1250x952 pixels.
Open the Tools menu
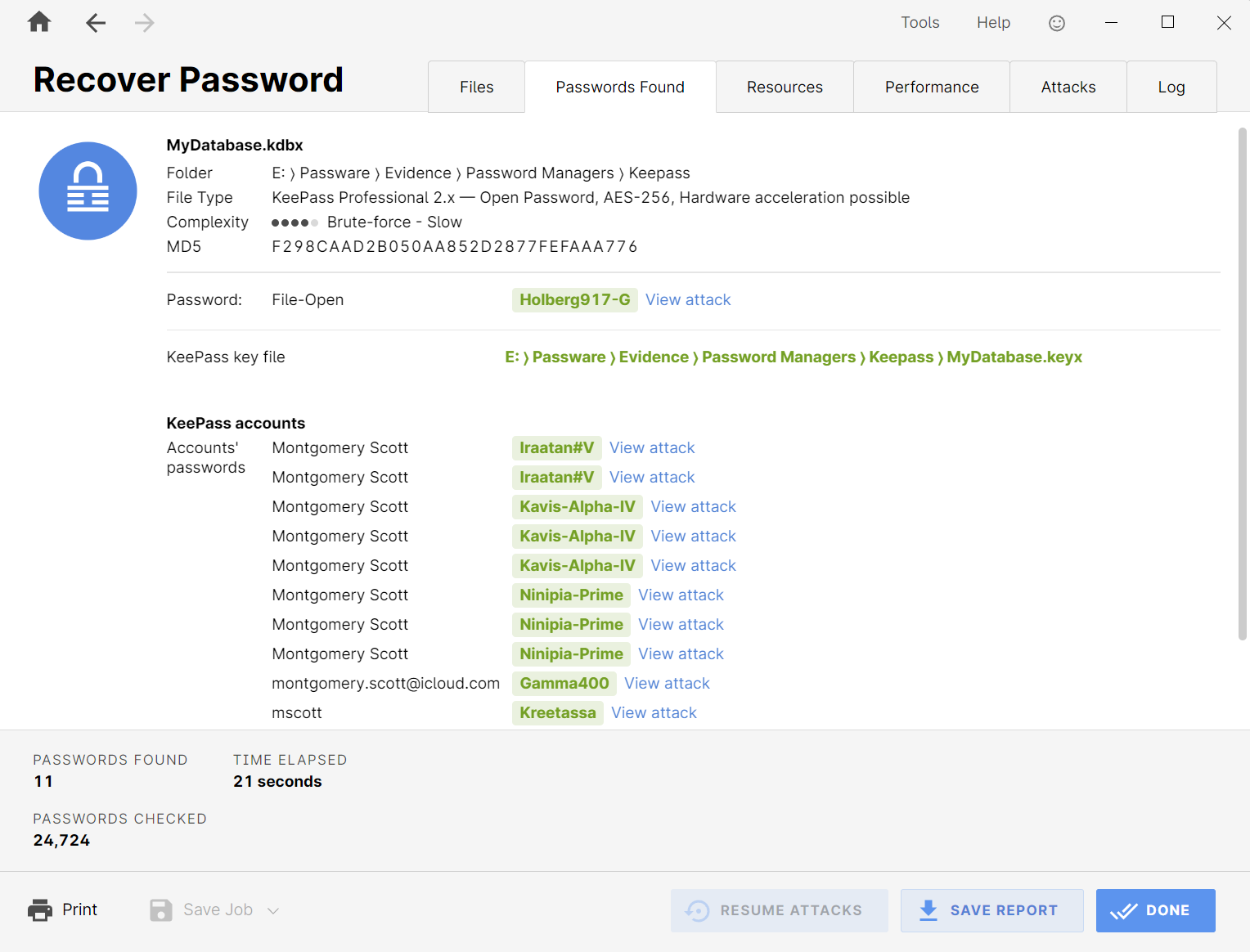920,23
